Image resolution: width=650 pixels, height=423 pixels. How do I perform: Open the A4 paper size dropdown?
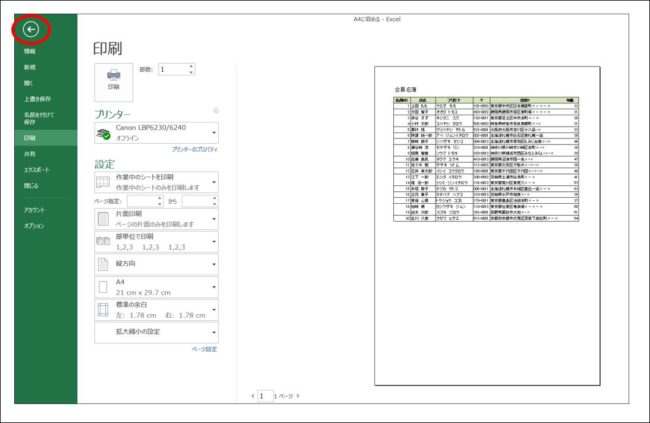click(156, 287)
